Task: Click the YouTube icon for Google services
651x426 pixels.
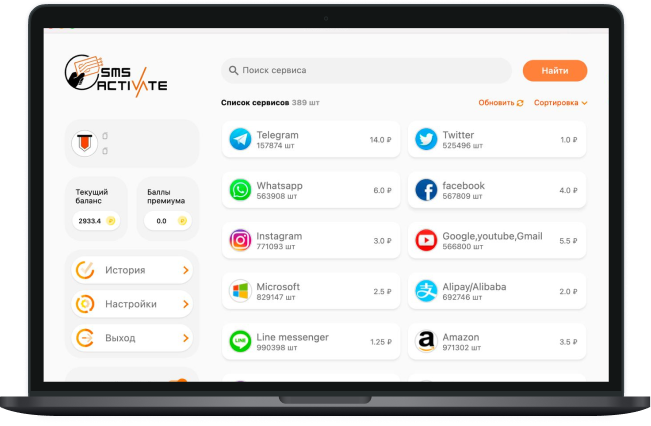Action: coord(426,241)
